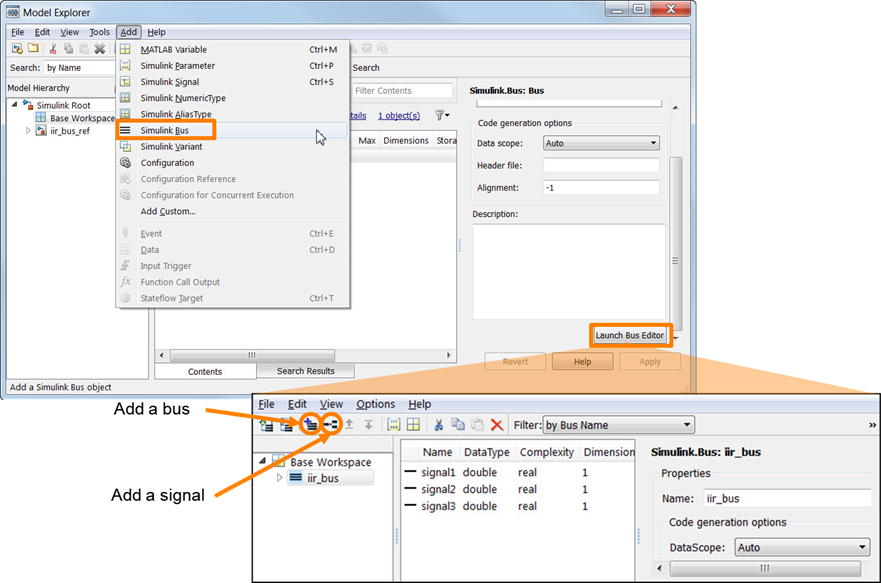Select the signal3 row in Bus Editor

519,506
